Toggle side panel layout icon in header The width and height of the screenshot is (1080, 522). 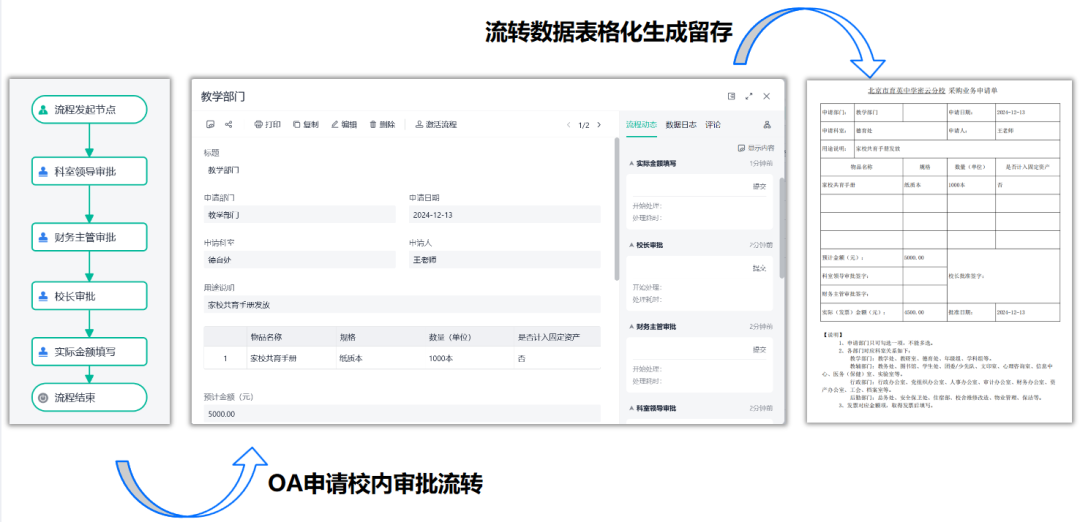point(732,96)
